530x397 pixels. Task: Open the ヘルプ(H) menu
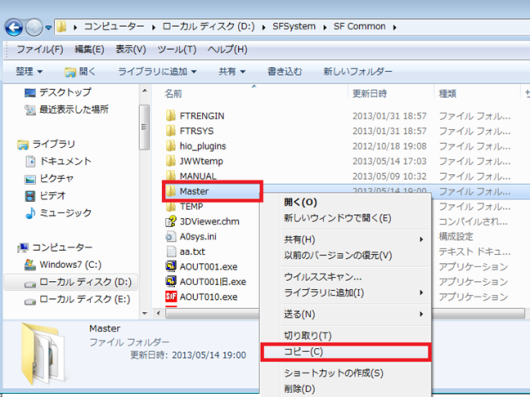[227, 49]
